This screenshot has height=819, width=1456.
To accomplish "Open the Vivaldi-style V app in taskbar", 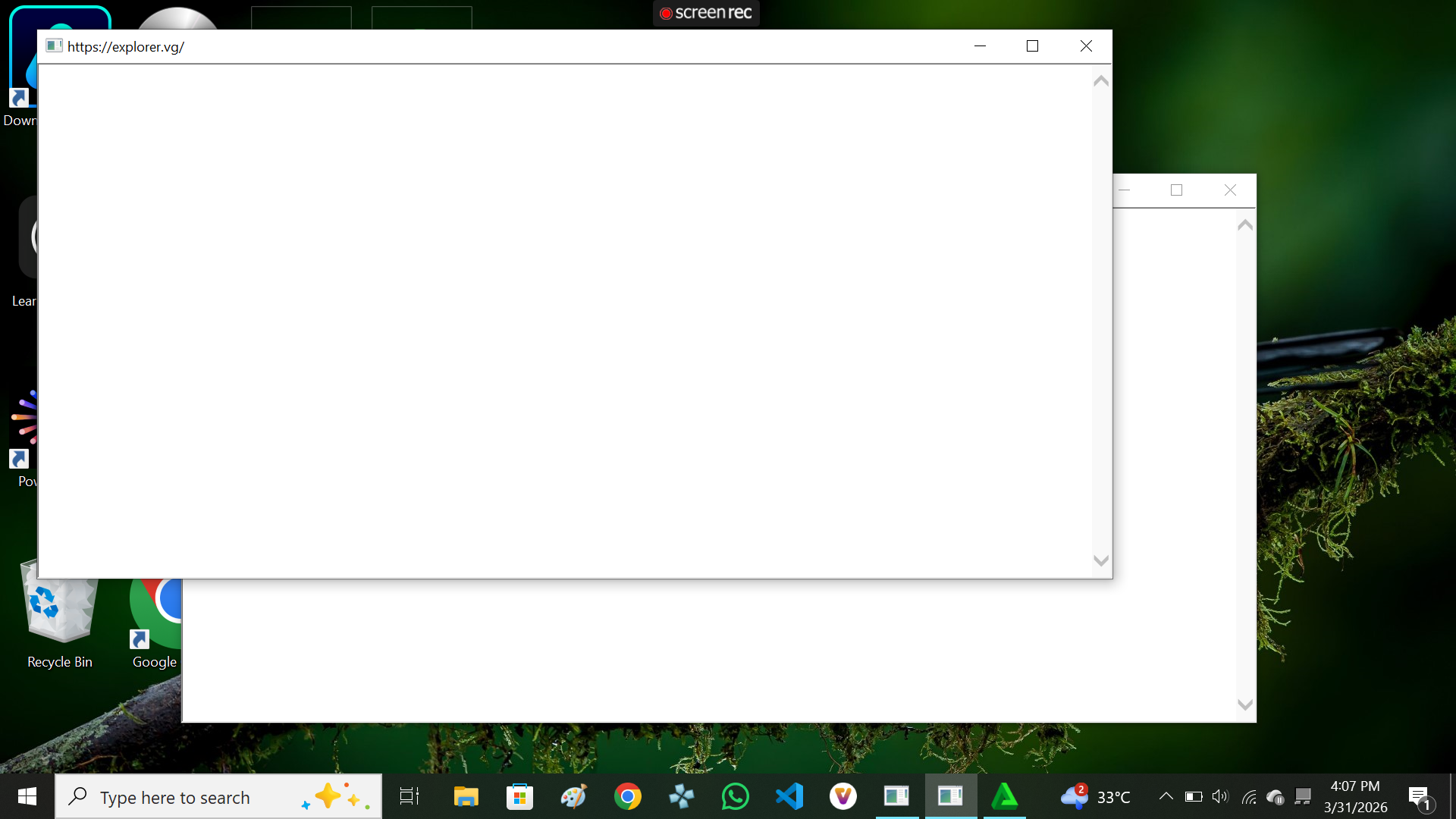I will pos(843,796).
